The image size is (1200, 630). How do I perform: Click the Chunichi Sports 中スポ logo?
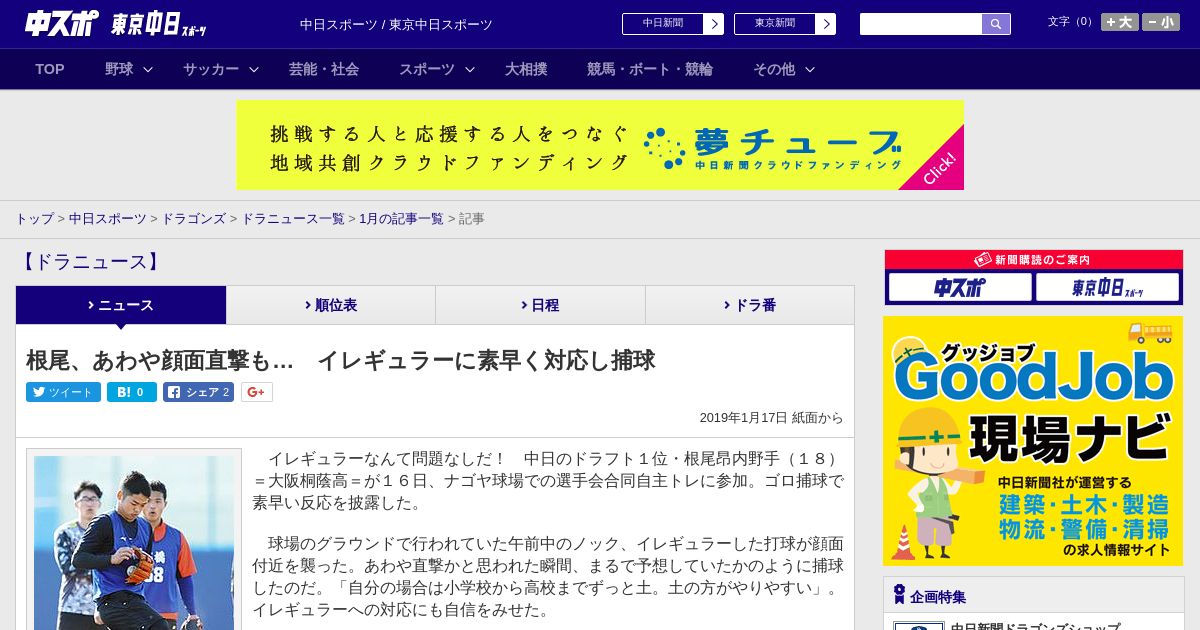pyautogui.click(x=61, y=23)
